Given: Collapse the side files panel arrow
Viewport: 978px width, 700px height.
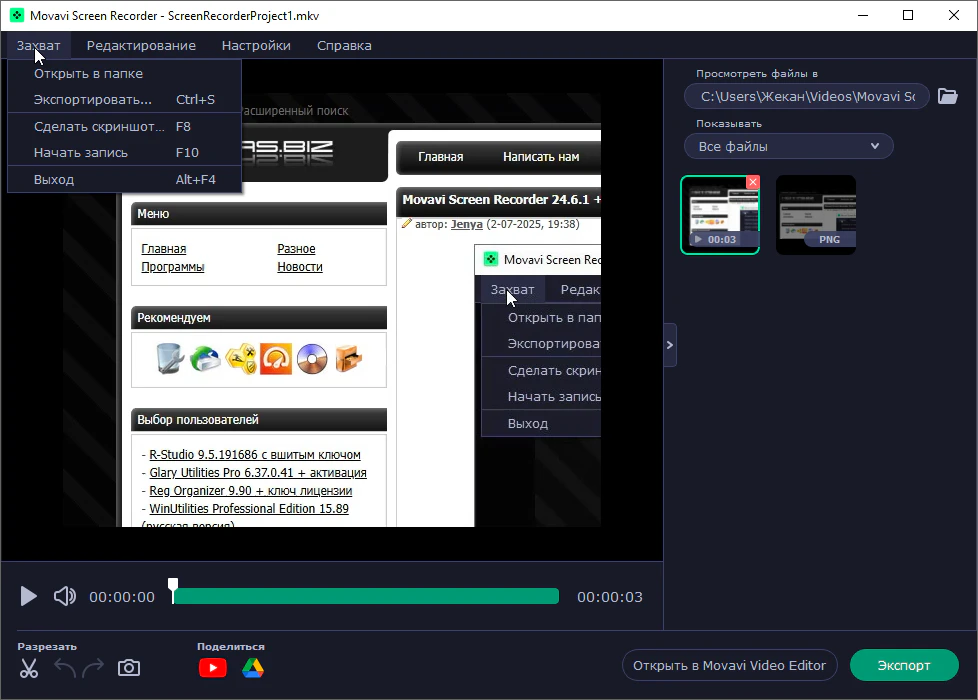Looking at the screenshot, I should [670, 345].
